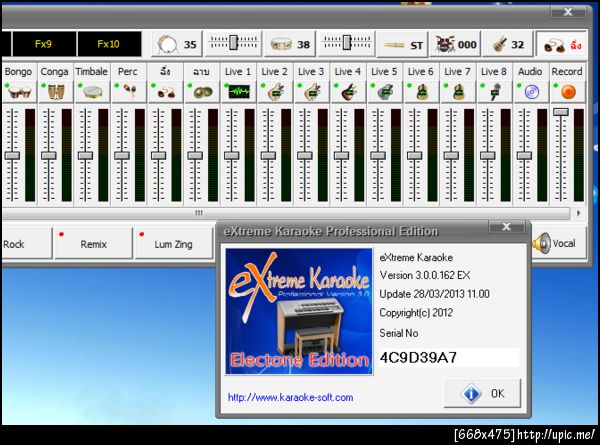Close the eXtreme Karaoke about dialog
Viewport: 600px width, 445px height.
[507, 227]
